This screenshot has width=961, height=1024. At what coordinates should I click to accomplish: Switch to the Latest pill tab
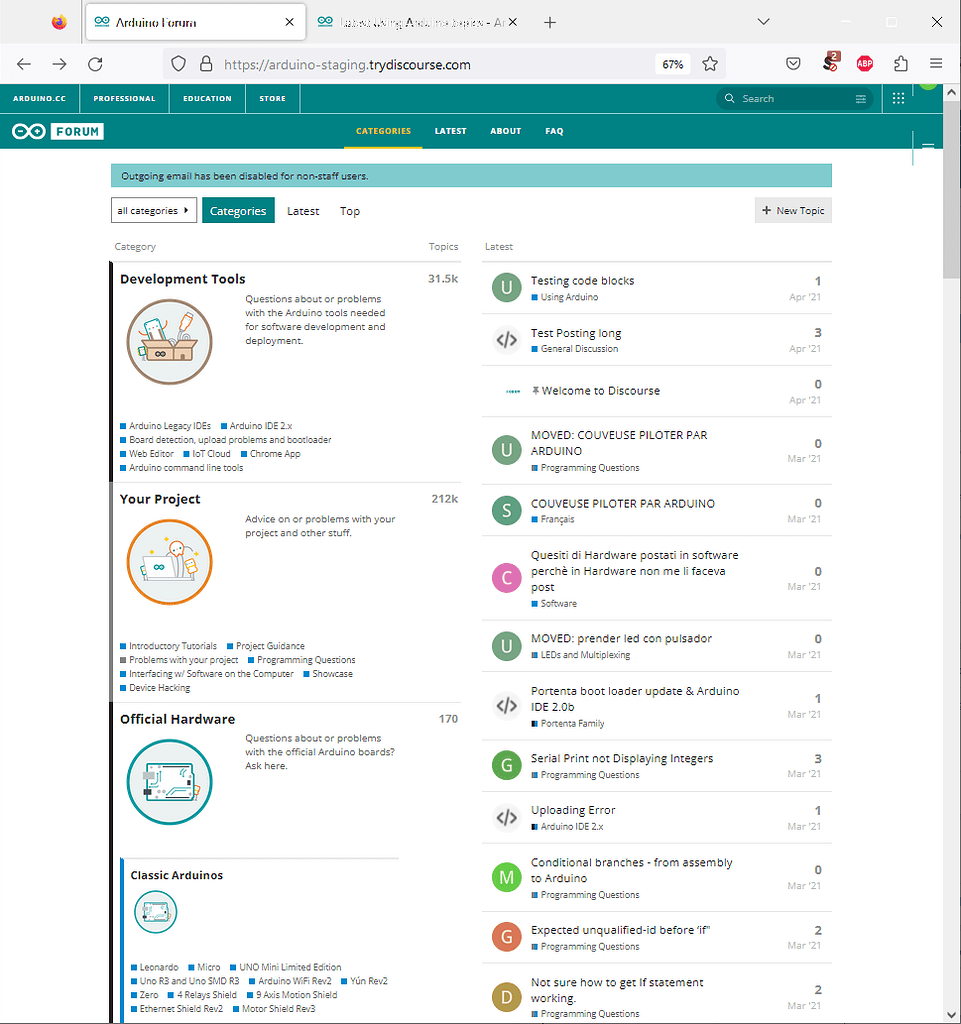point(303,211)
